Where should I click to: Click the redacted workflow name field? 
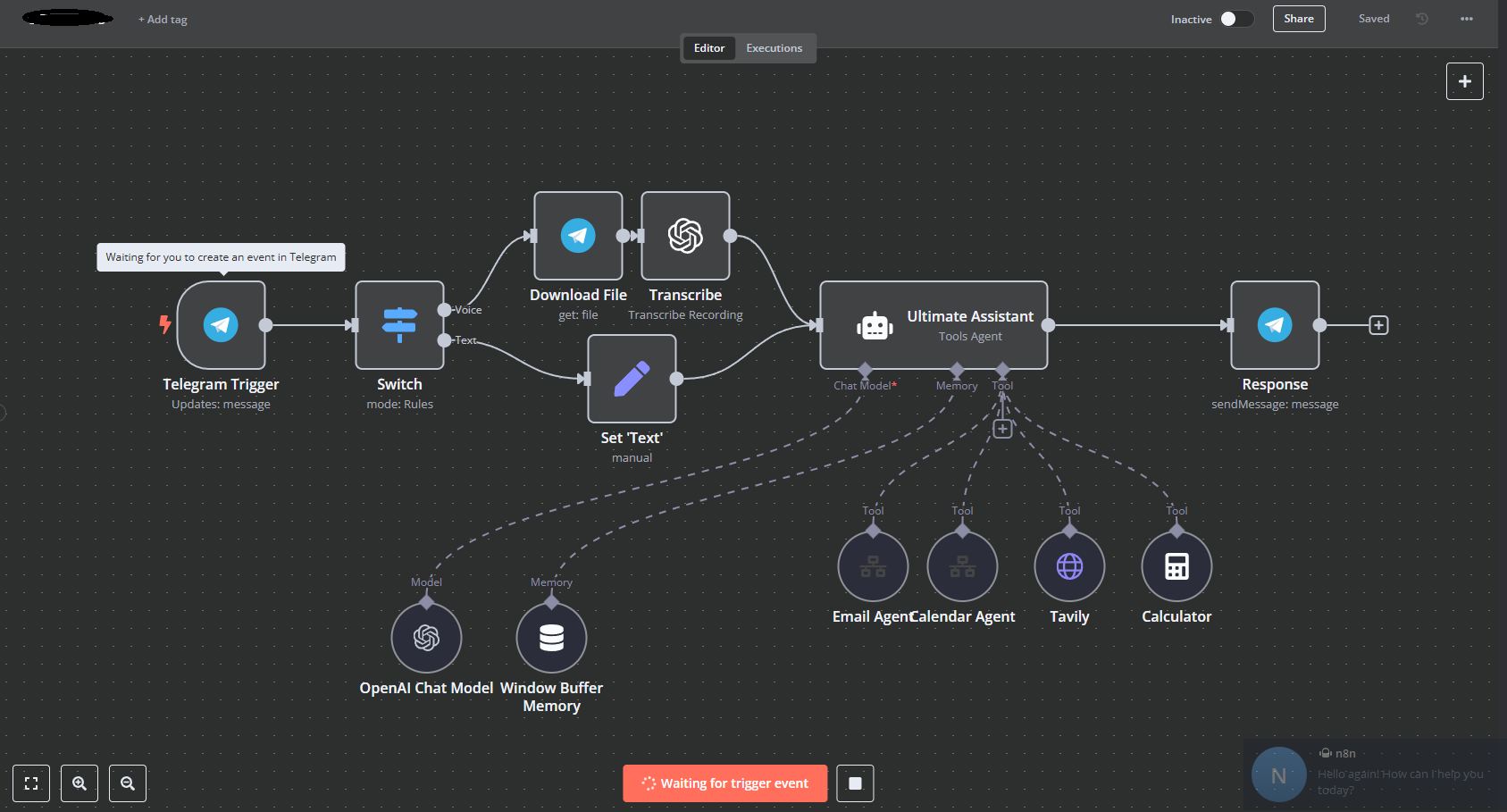pyautogui.click(x=68, y=18)
